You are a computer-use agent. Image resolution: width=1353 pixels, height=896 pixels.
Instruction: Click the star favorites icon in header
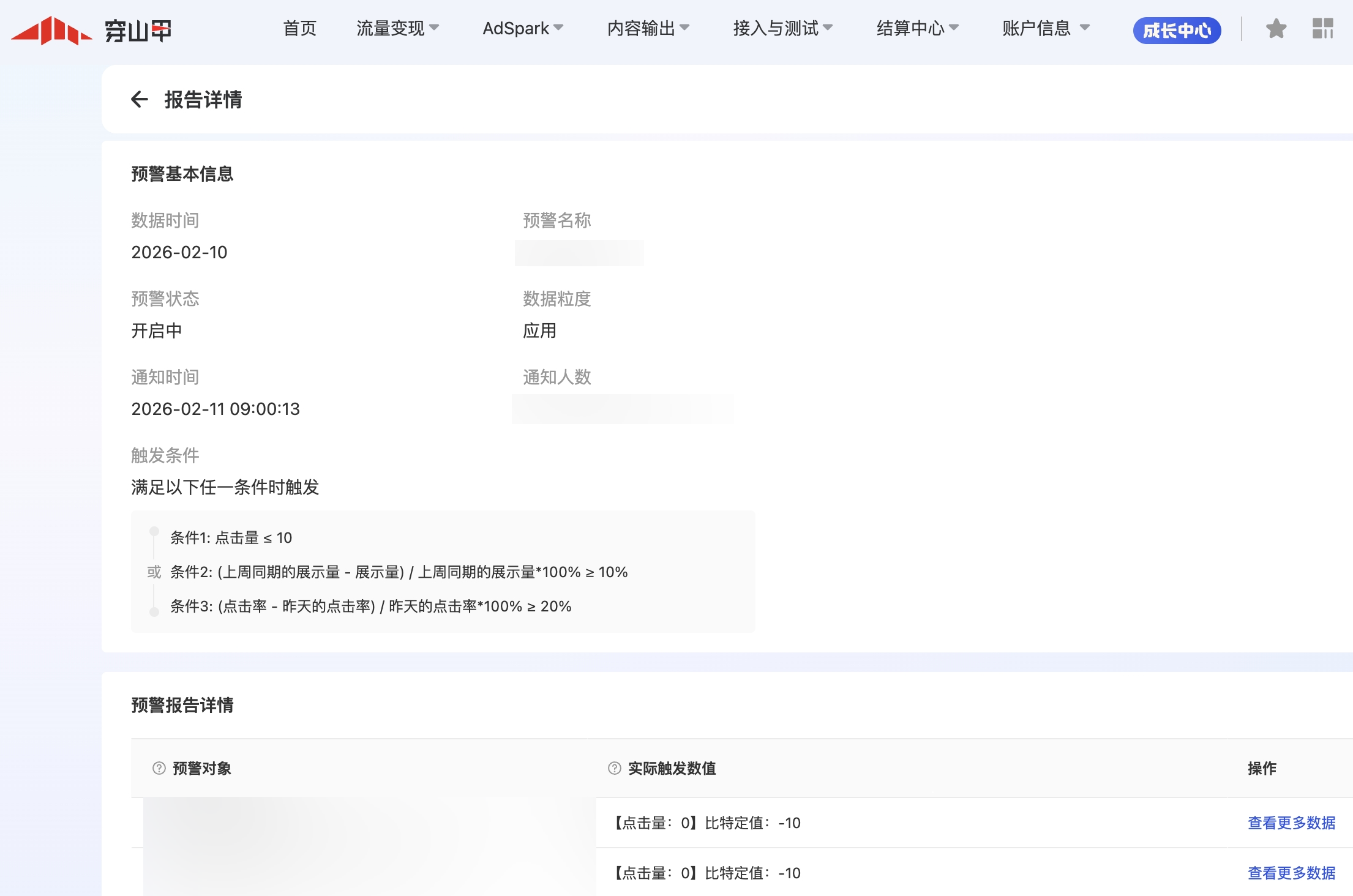(x=1276, y=29)
